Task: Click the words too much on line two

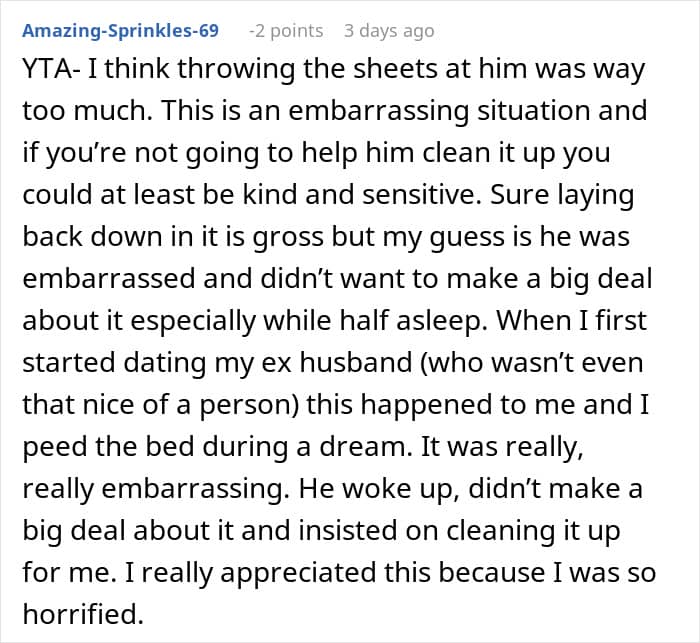Action: pyautogui.click(x=85, y=110)
